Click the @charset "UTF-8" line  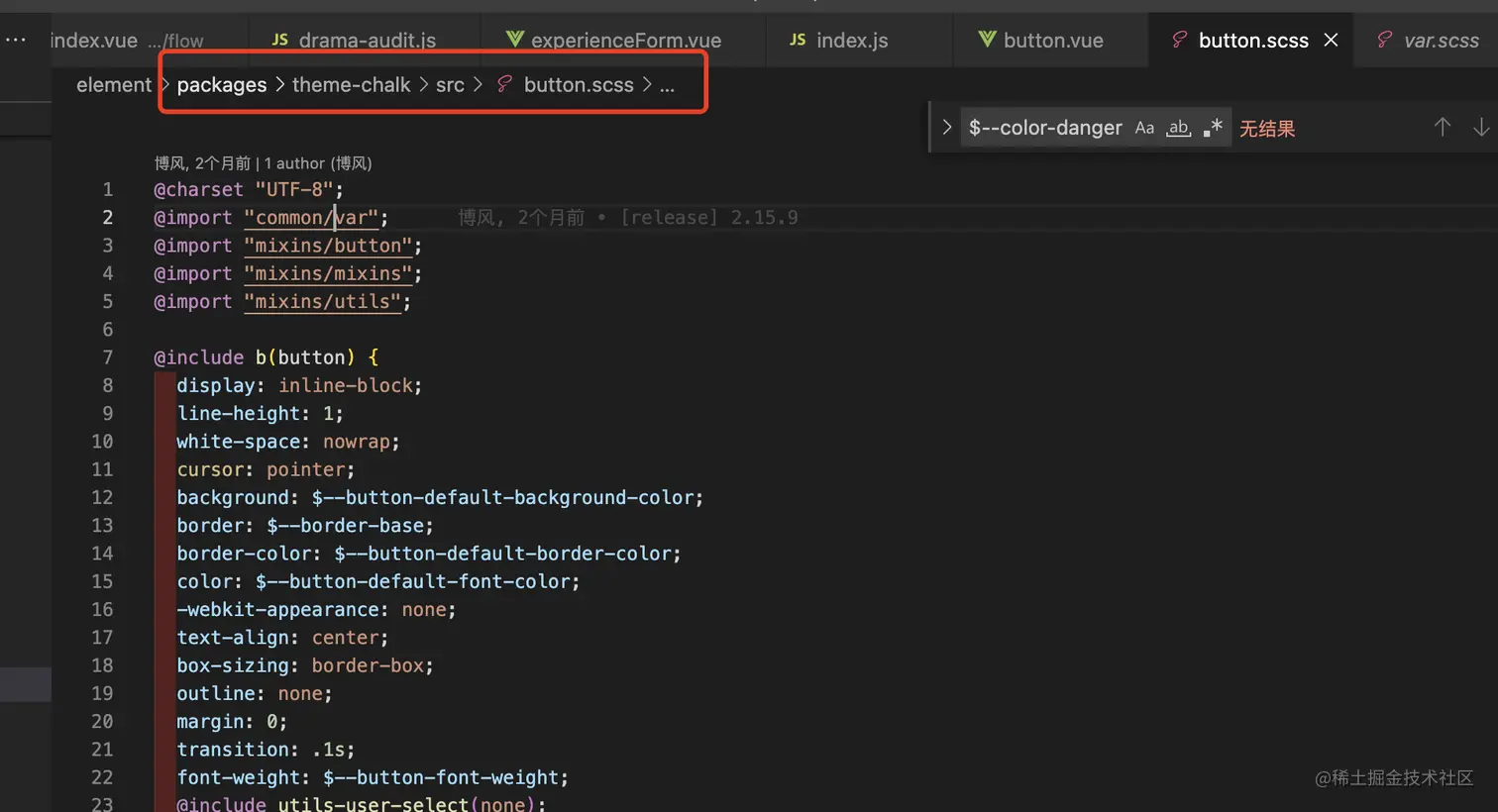(249, 189)
